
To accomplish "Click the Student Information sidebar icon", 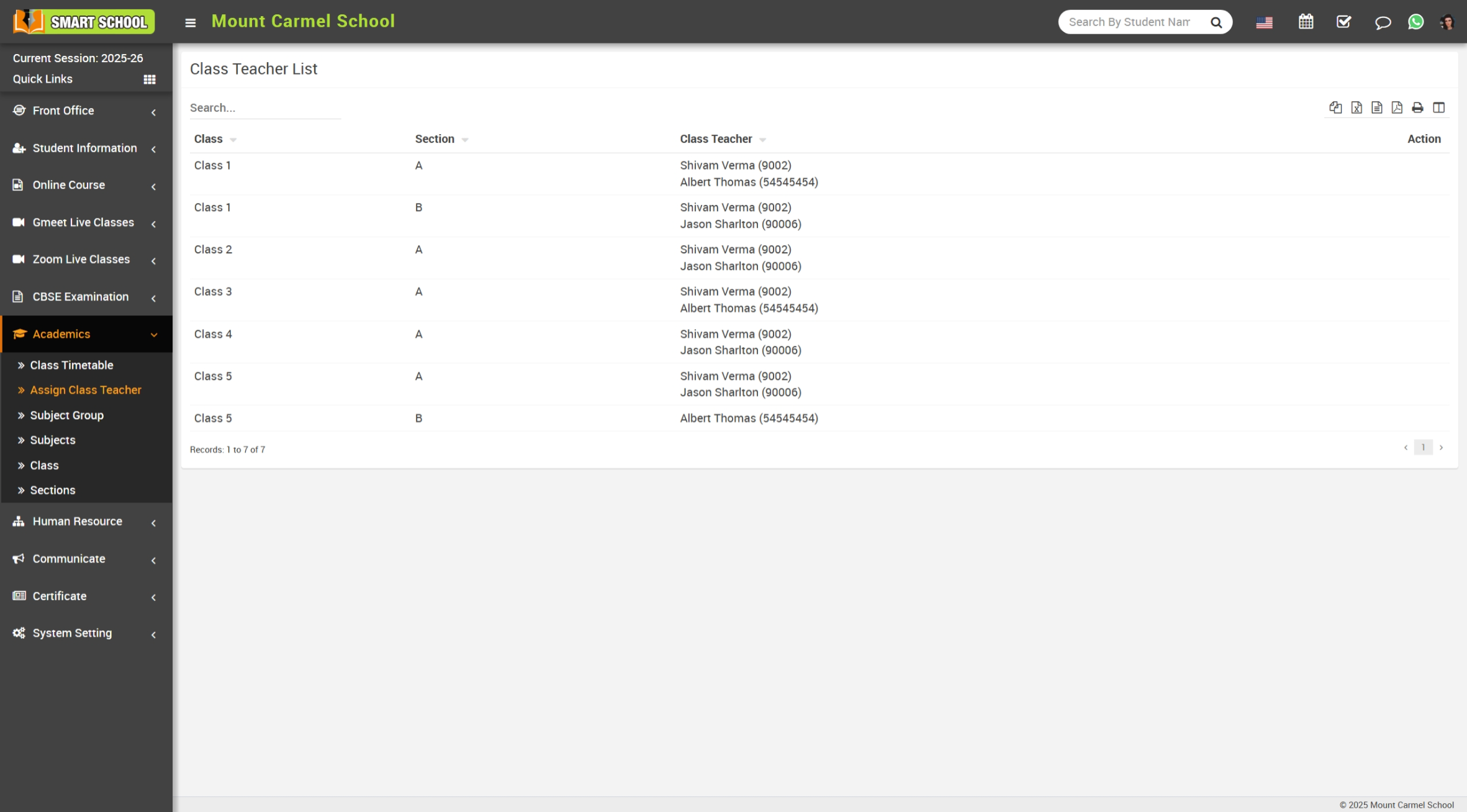I will tap(19, 148).
